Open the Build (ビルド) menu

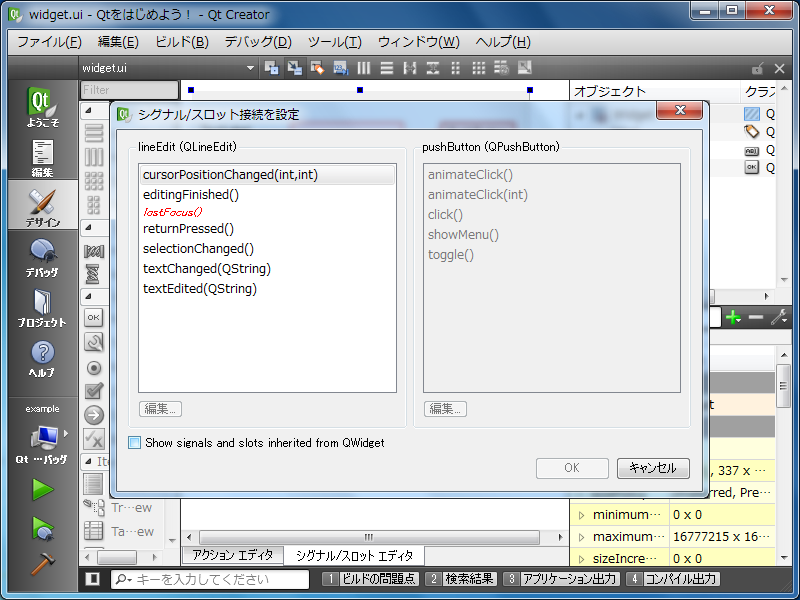point(182,42)
